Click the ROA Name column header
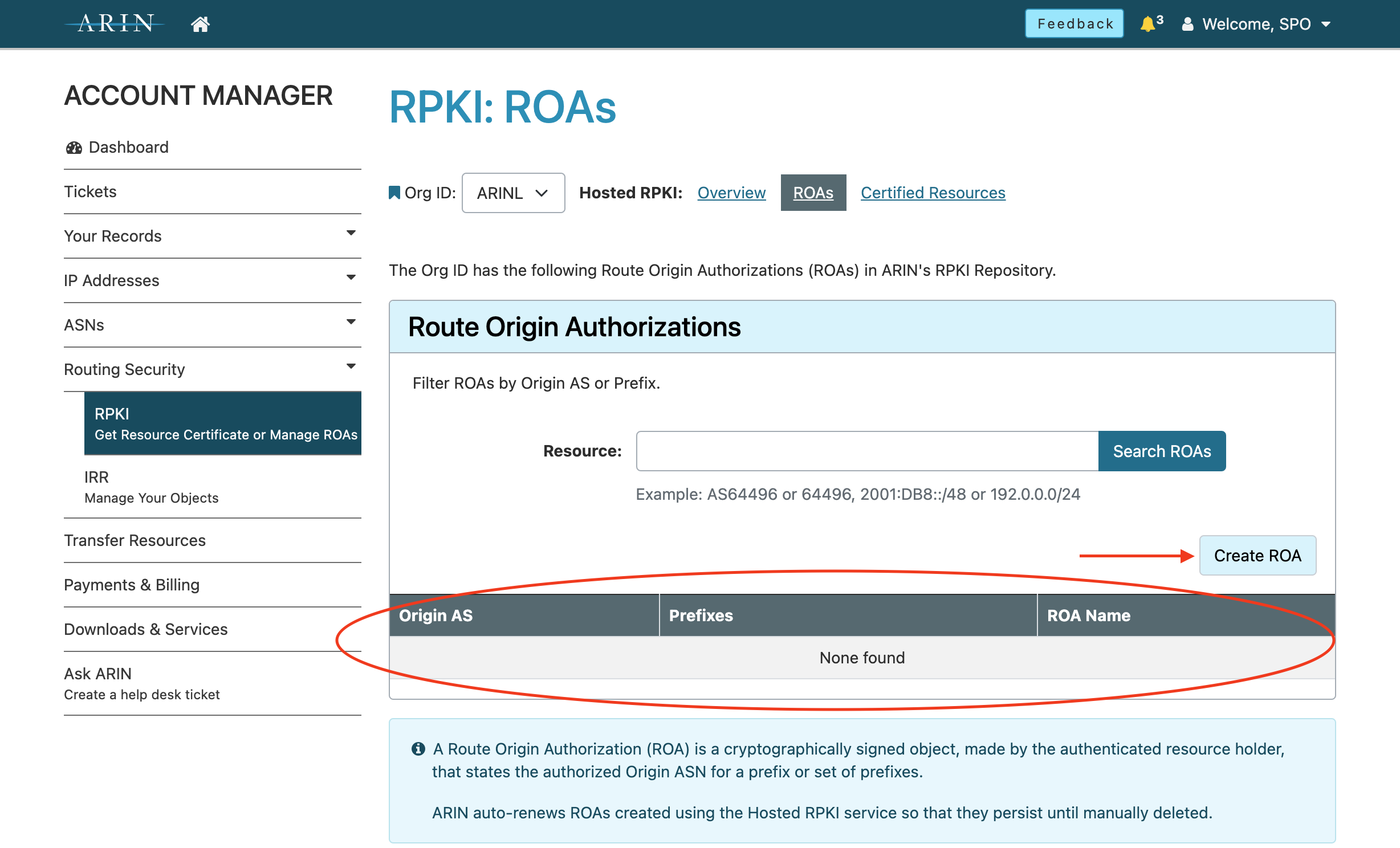1400x848 pixels. [1186, 615]
